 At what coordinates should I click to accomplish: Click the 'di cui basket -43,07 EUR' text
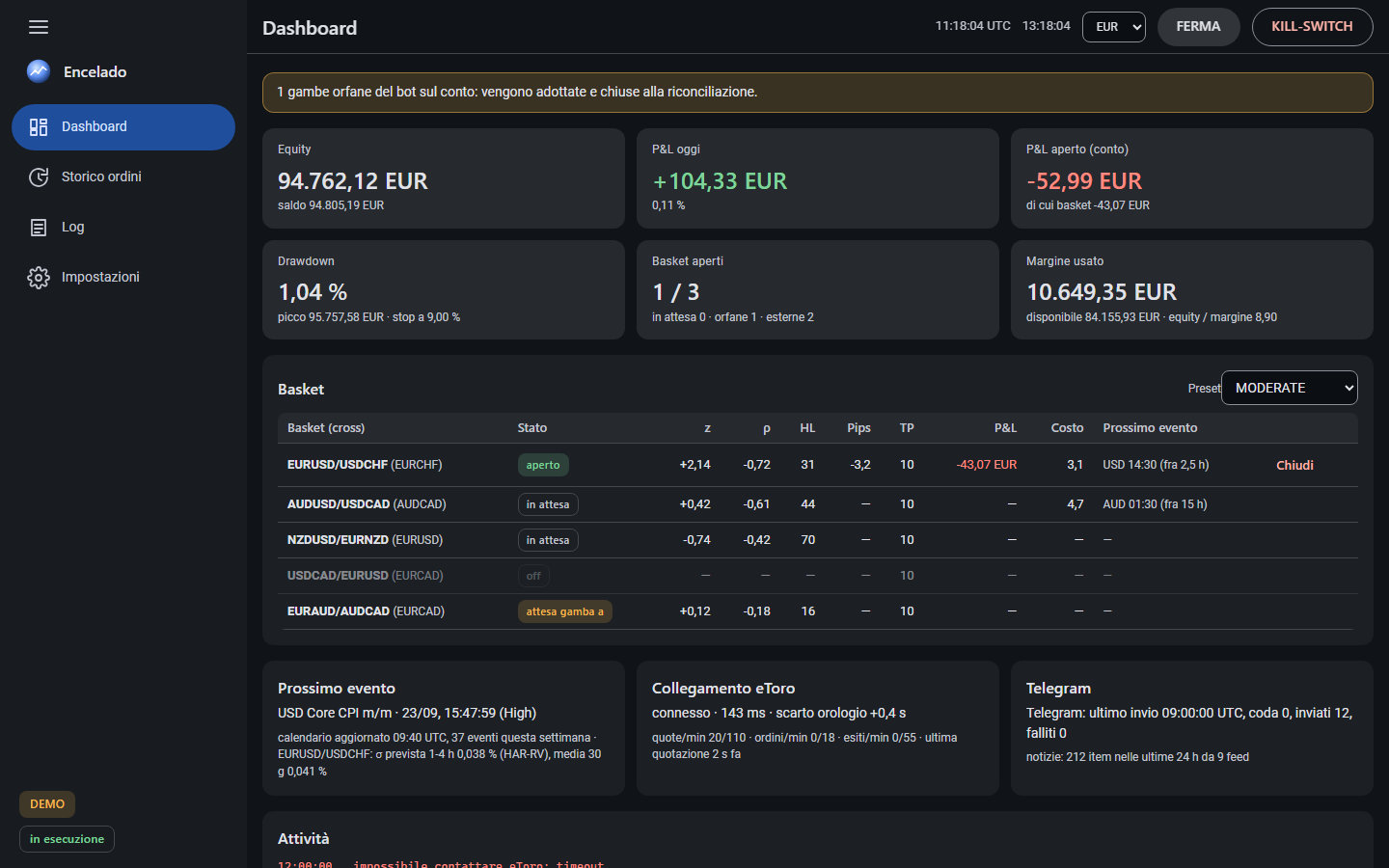click(x=1088, y=205)
